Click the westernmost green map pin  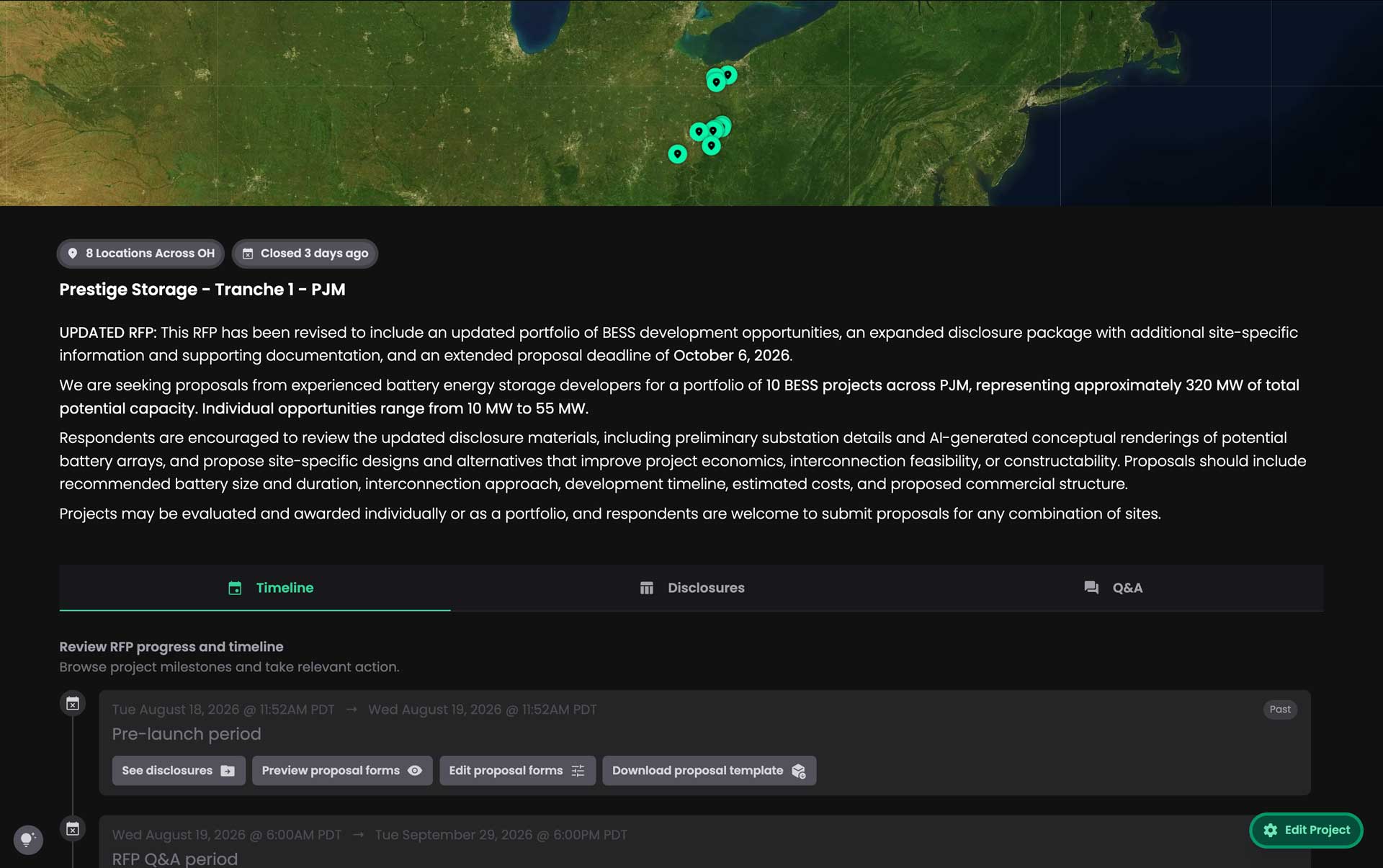(x=677, y=153)
